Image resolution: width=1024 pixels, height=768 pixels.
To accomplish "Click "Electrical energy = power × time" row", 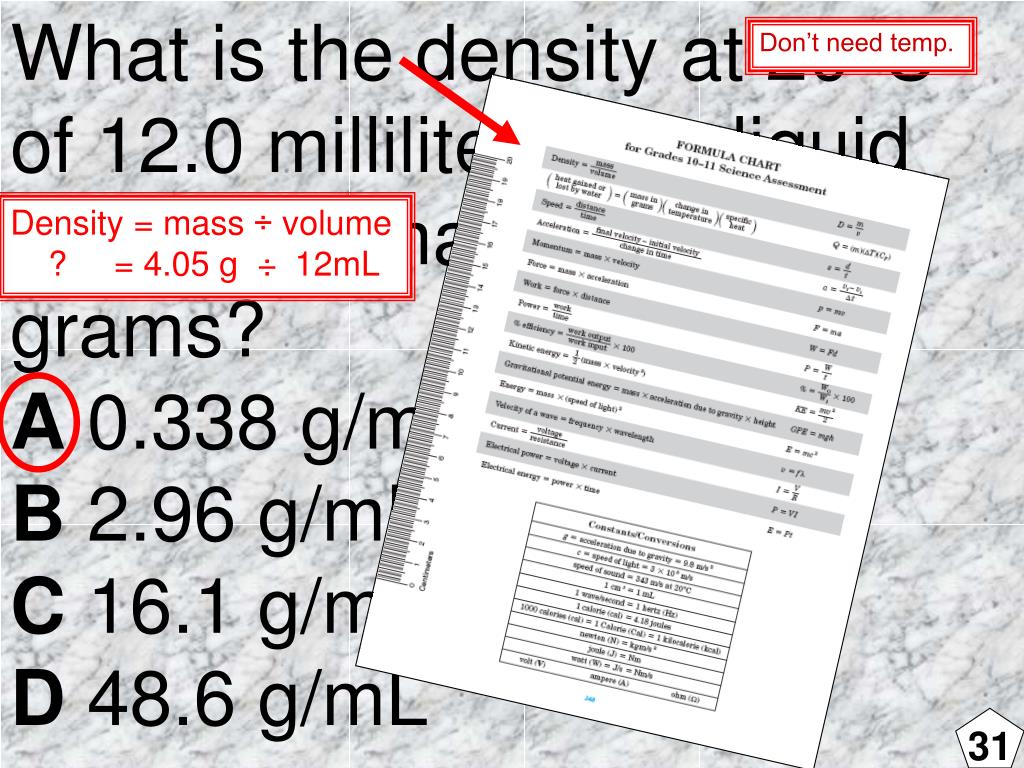I will (x=540, y=477).
